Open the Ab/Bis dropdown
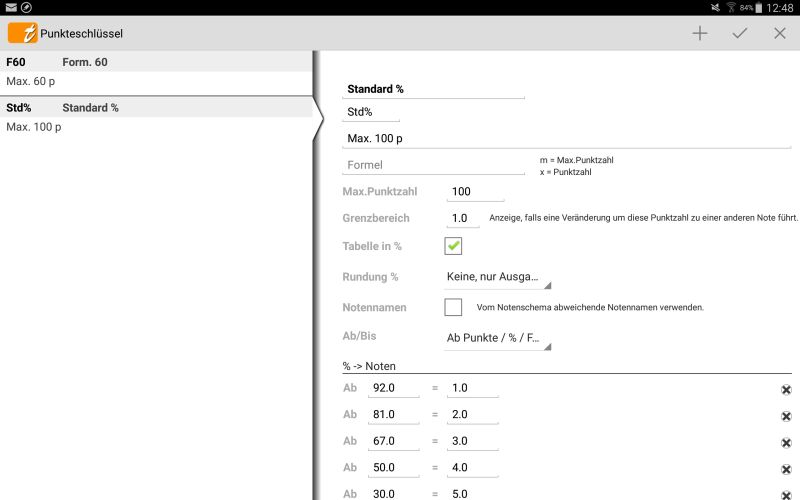 coord(497,339)
